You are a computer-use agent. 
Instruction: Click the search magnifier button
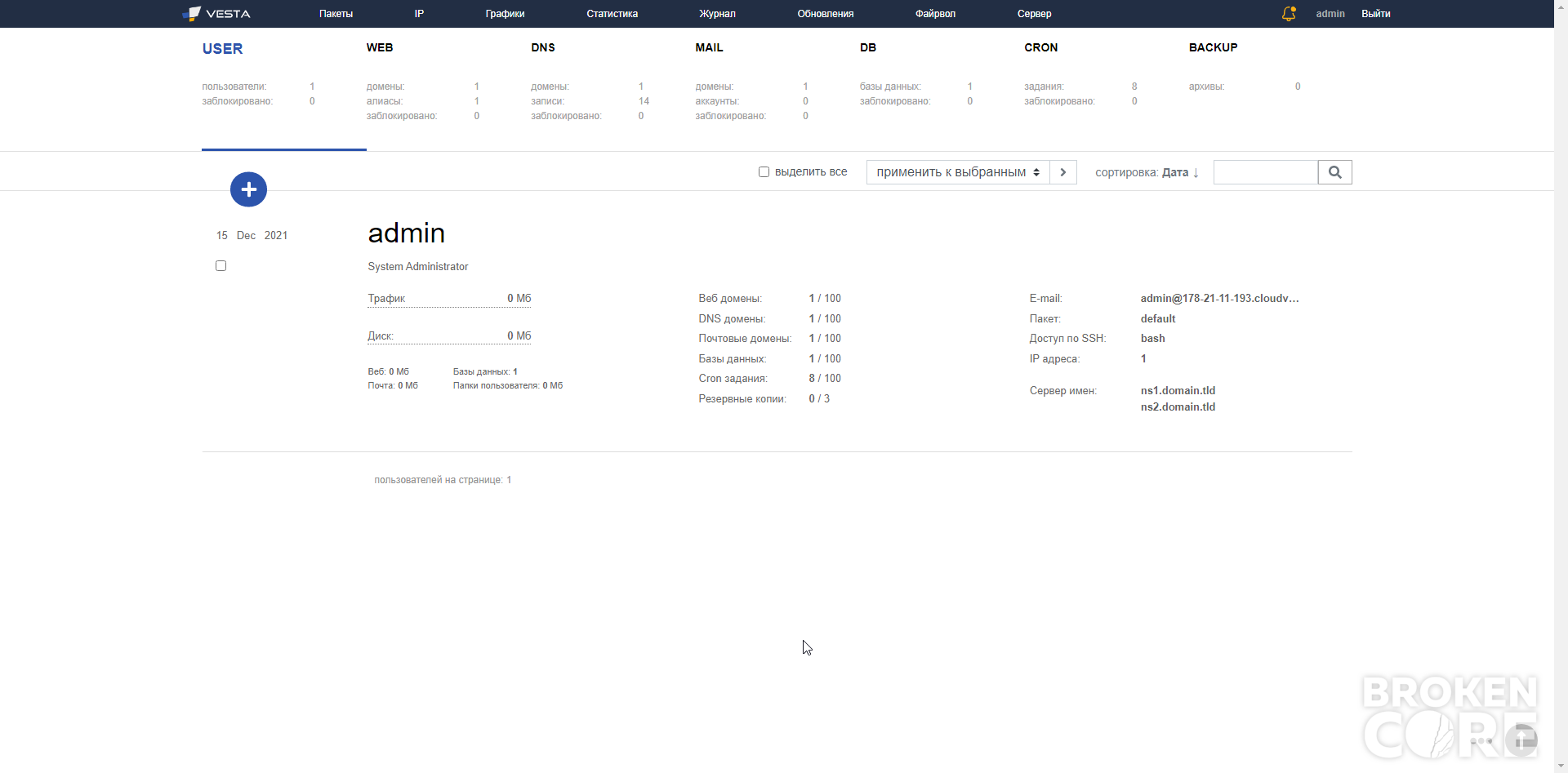click(1335, 172)
